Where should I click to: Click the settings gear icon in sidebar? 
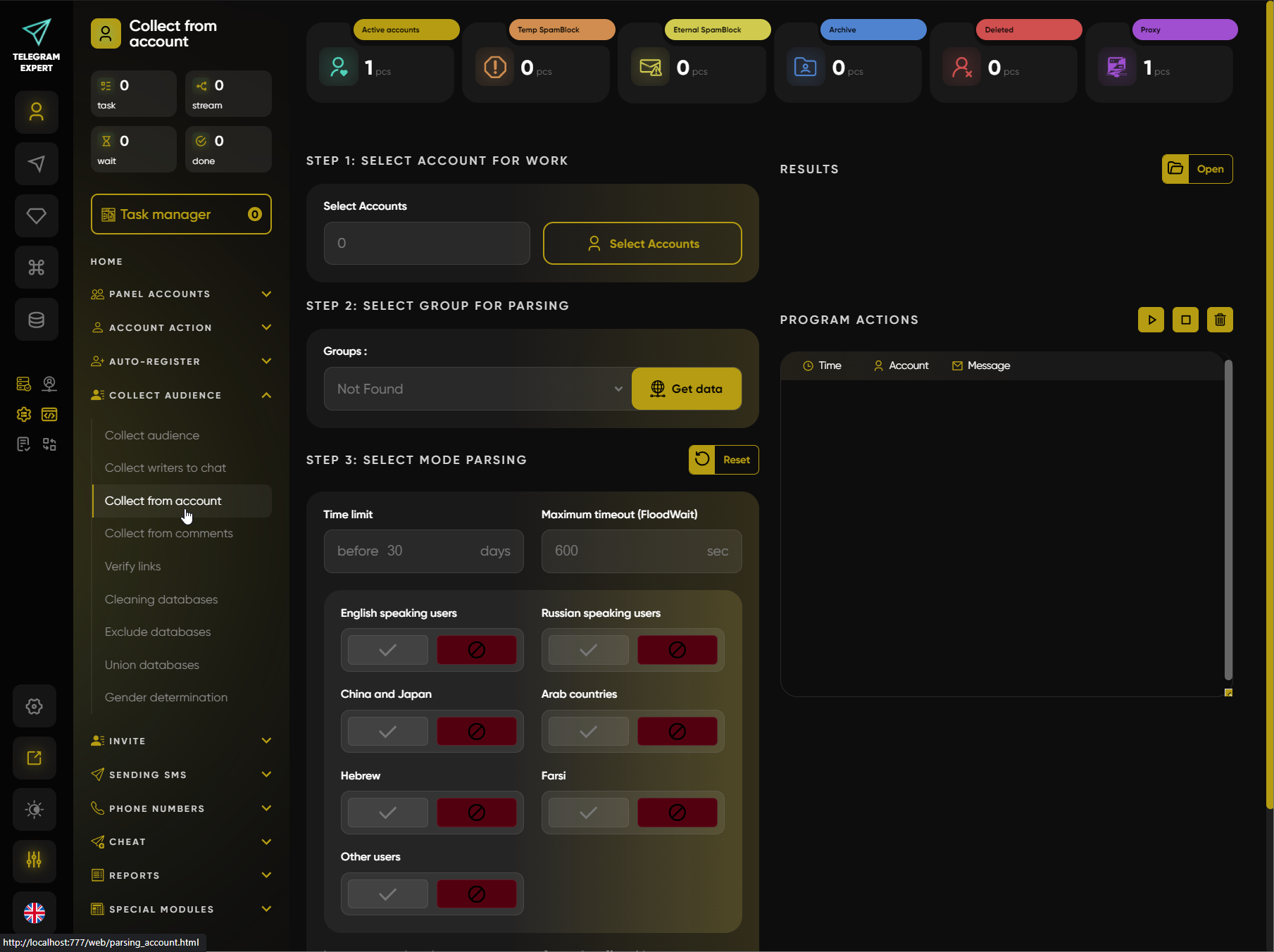coord(35,706)
